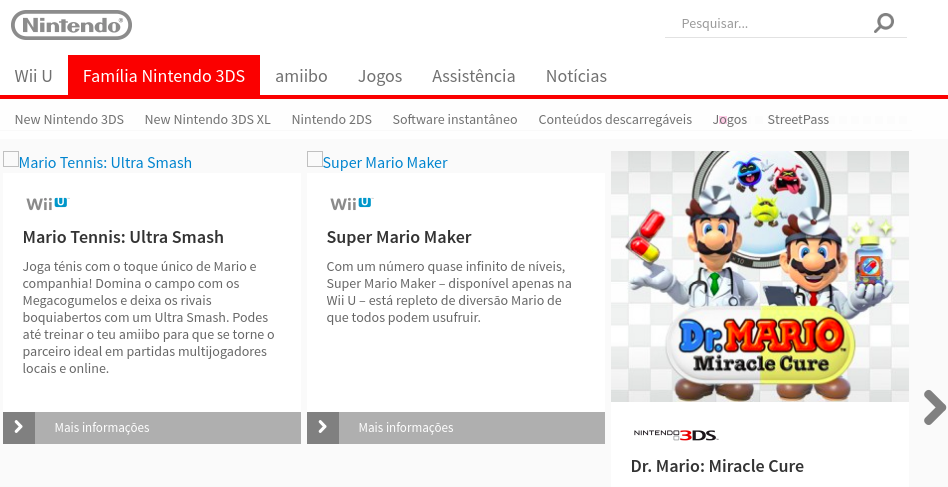
Task: Click Mais informações for Mario Tennis
Action: point(152,428)
